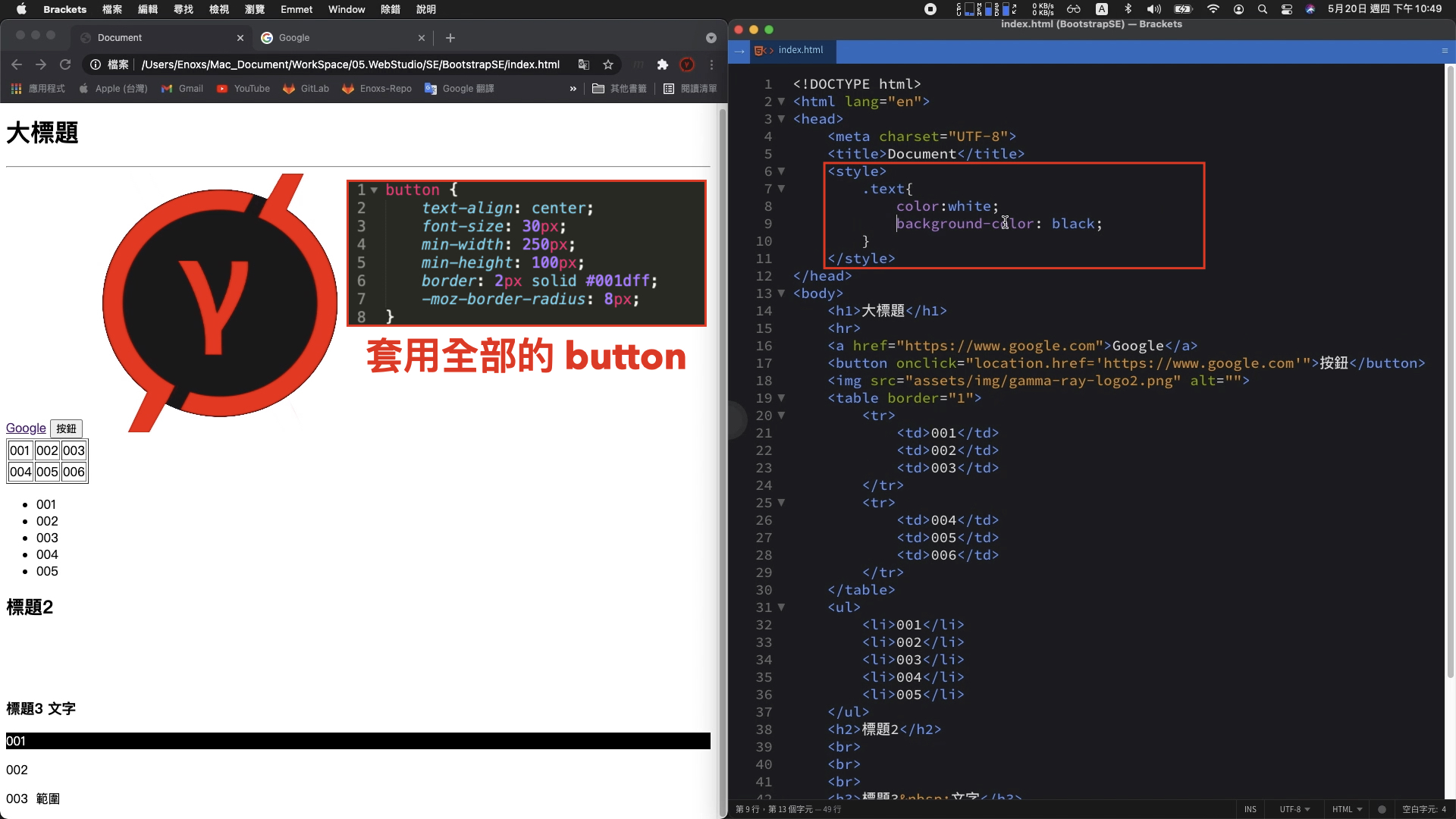Close the Document tab
The width and height of the screenshot is (1456, 819).
(240, 38)
